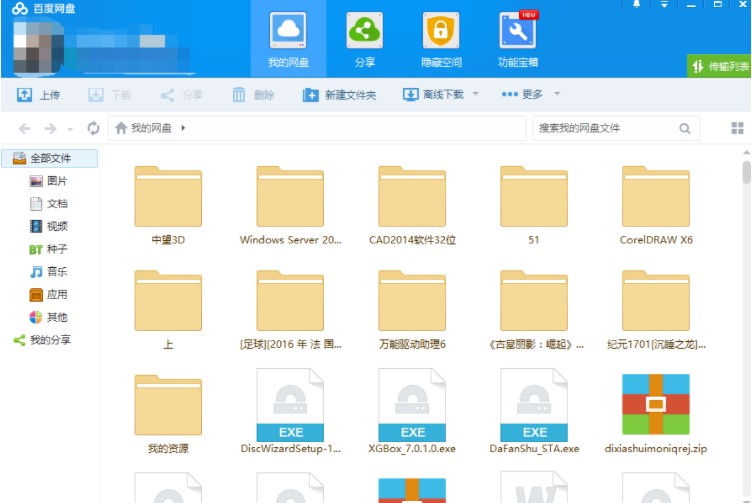Click the notification bell icon
Screen dimensions: 752x503
(636, 4)
